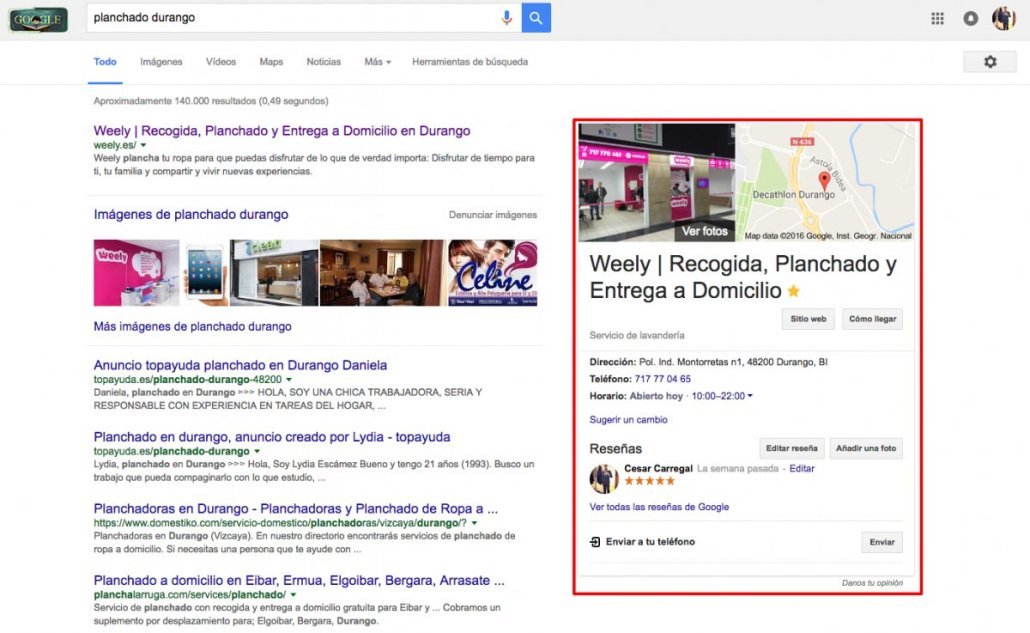This screenshot has width=1030, height=633.
Task: Open Herramientas de búsqueda
Action: (x=470, y=62)
